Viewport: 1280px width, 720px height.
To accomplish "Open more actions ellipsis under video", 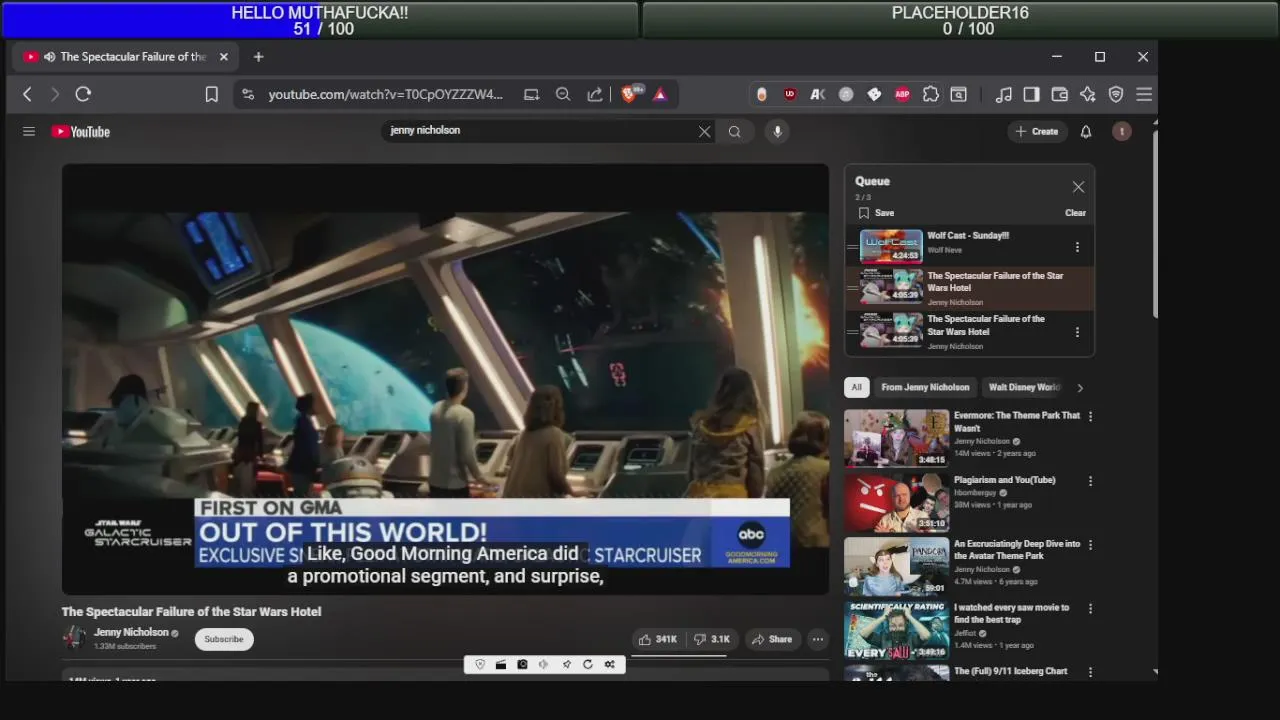I will coord(818,639).
